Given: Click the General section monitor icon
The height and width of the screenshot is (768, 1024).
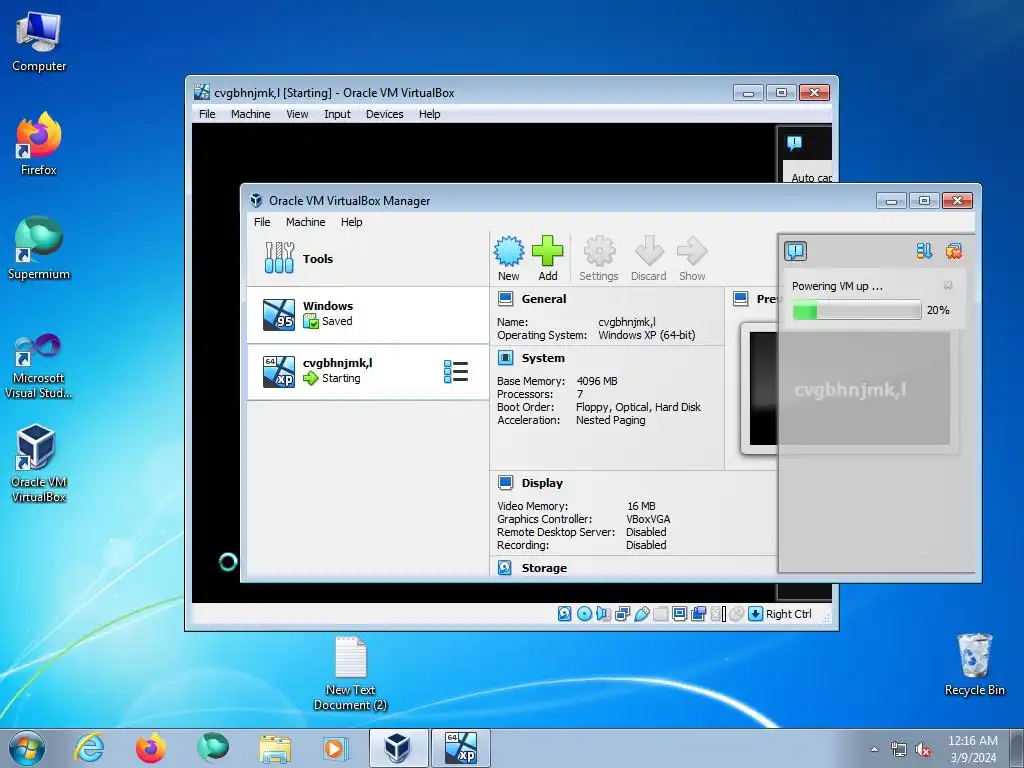Looking at the screenshot, I should coord(505,299).
